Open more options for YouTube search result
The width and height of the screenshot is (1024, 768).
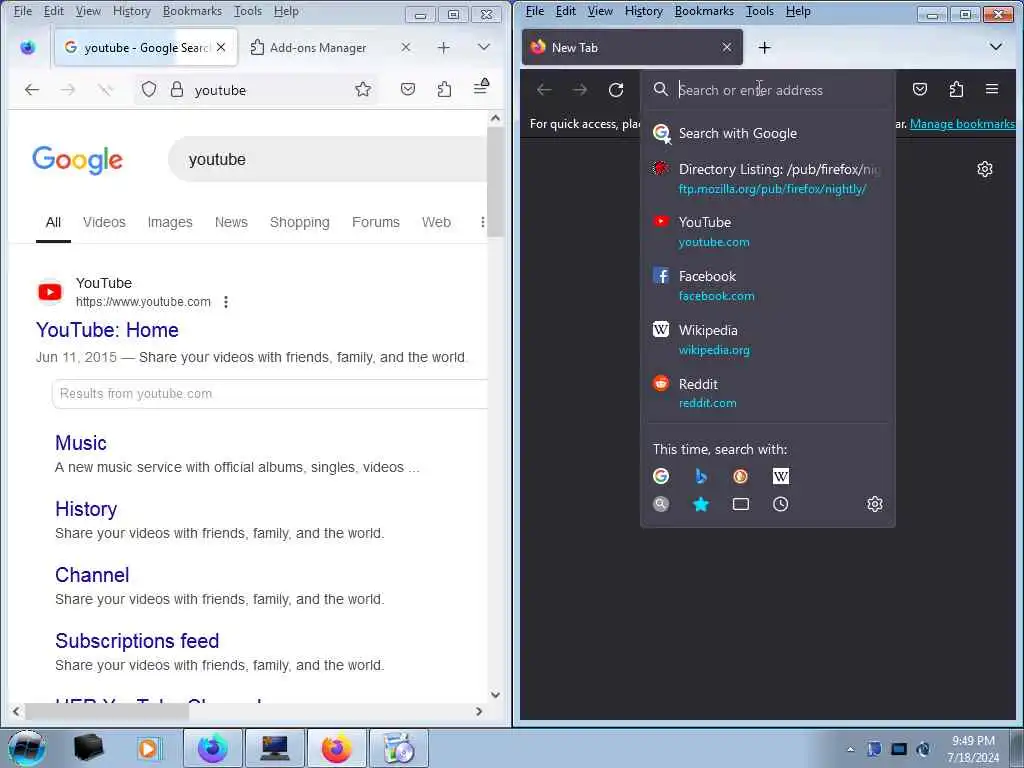tap(226, 302)
